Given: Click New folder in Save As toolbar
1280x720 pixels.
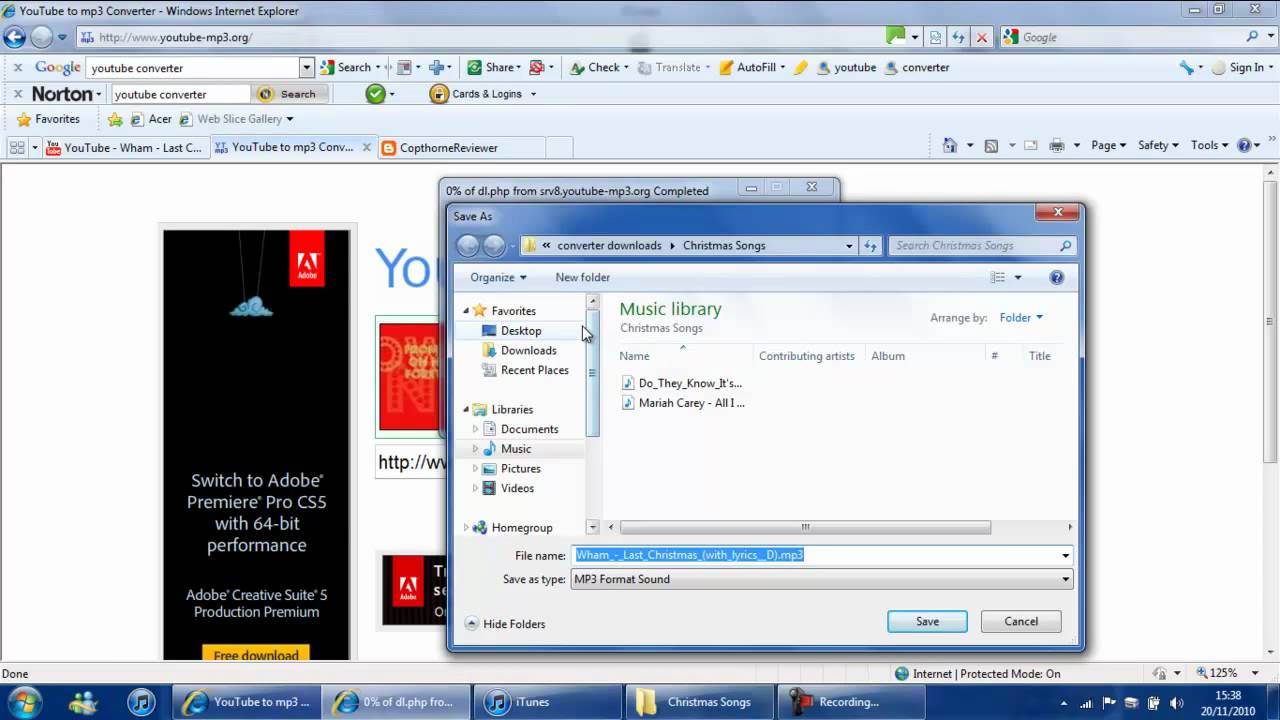Looking at the screenshot, I should (582, 277).
